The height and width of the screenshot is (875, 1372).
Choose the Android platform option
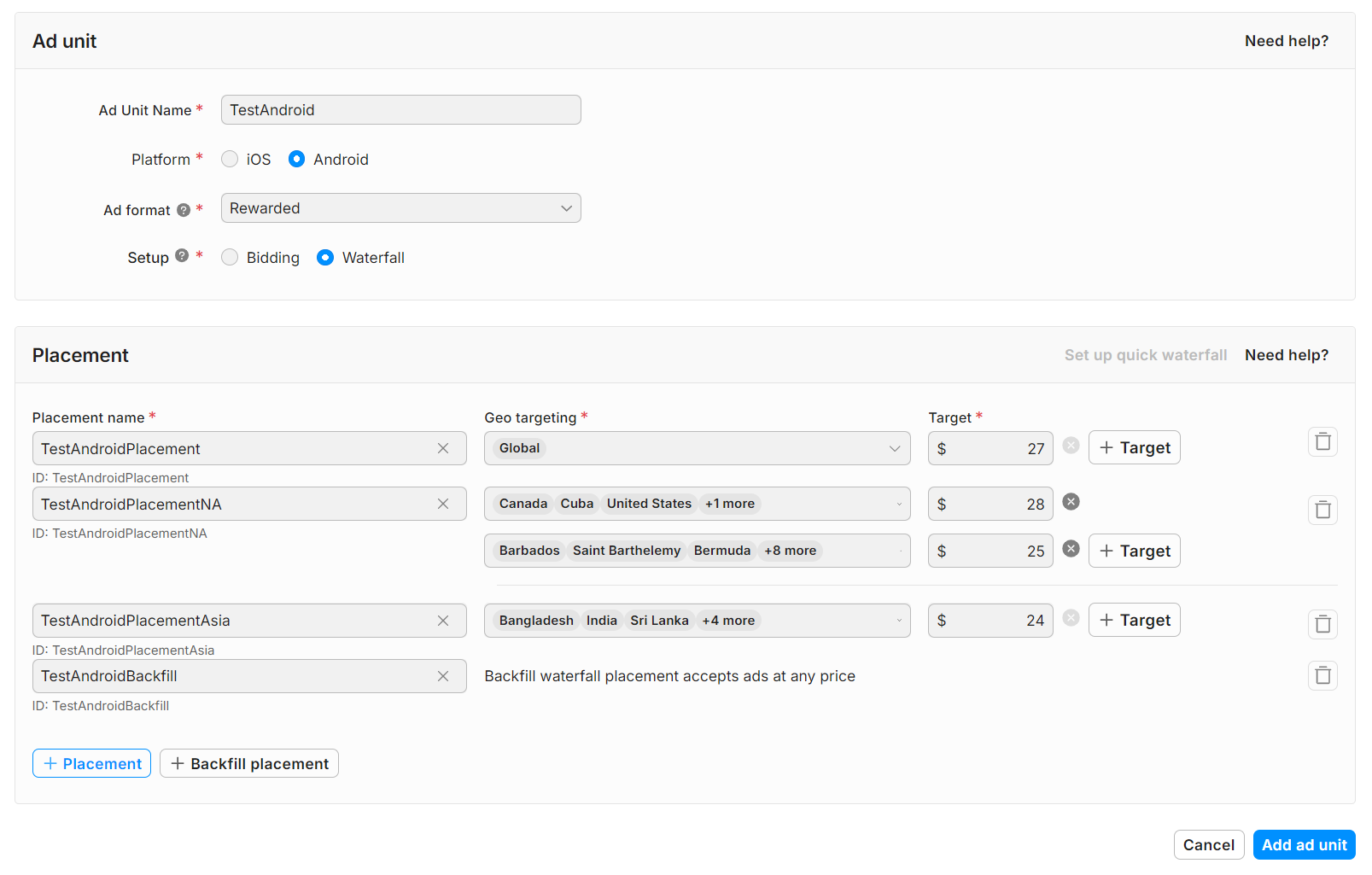click(296, 160)
